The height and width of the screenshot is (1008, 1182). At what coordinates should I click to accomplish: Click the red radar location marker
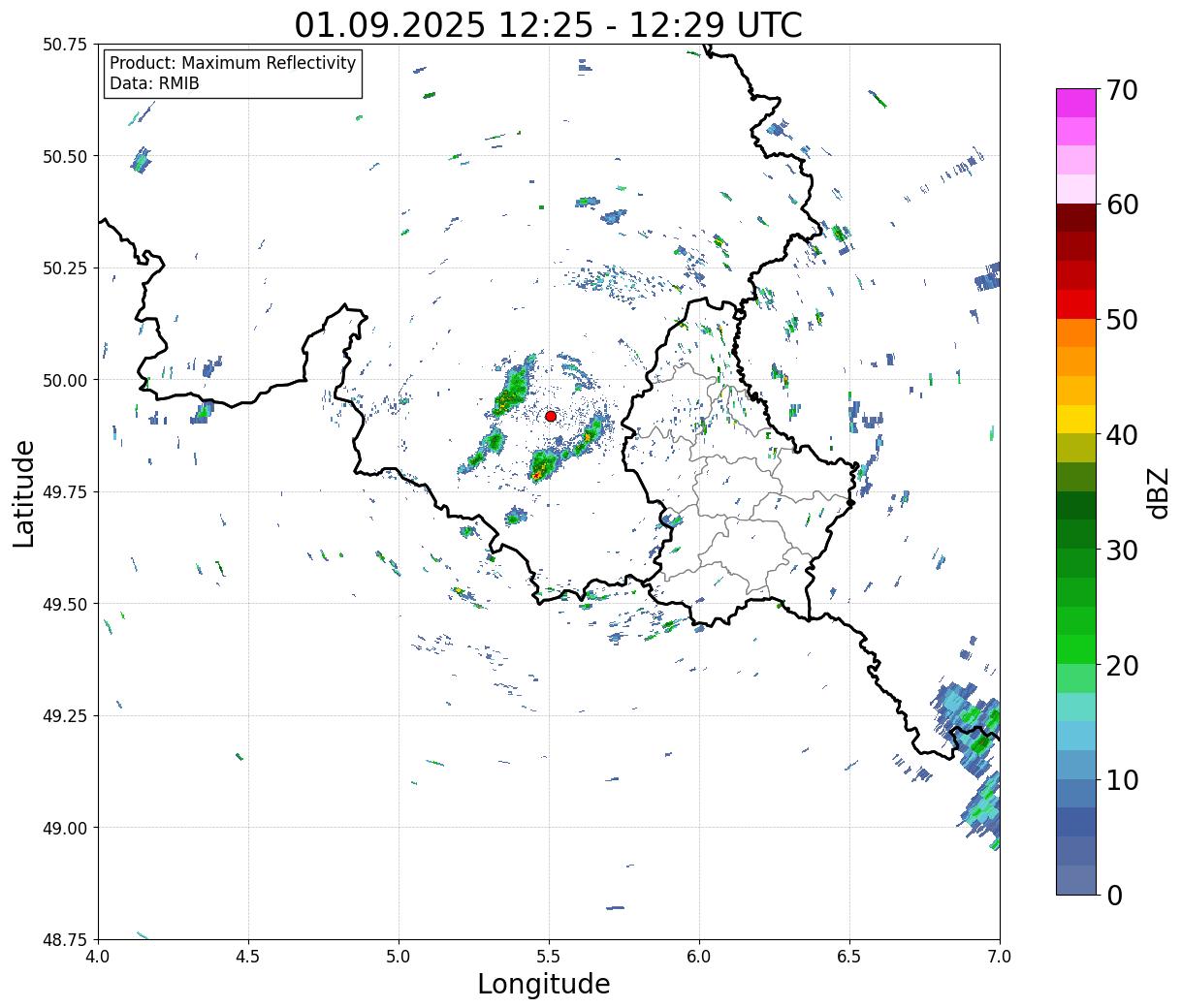(551, 416)
